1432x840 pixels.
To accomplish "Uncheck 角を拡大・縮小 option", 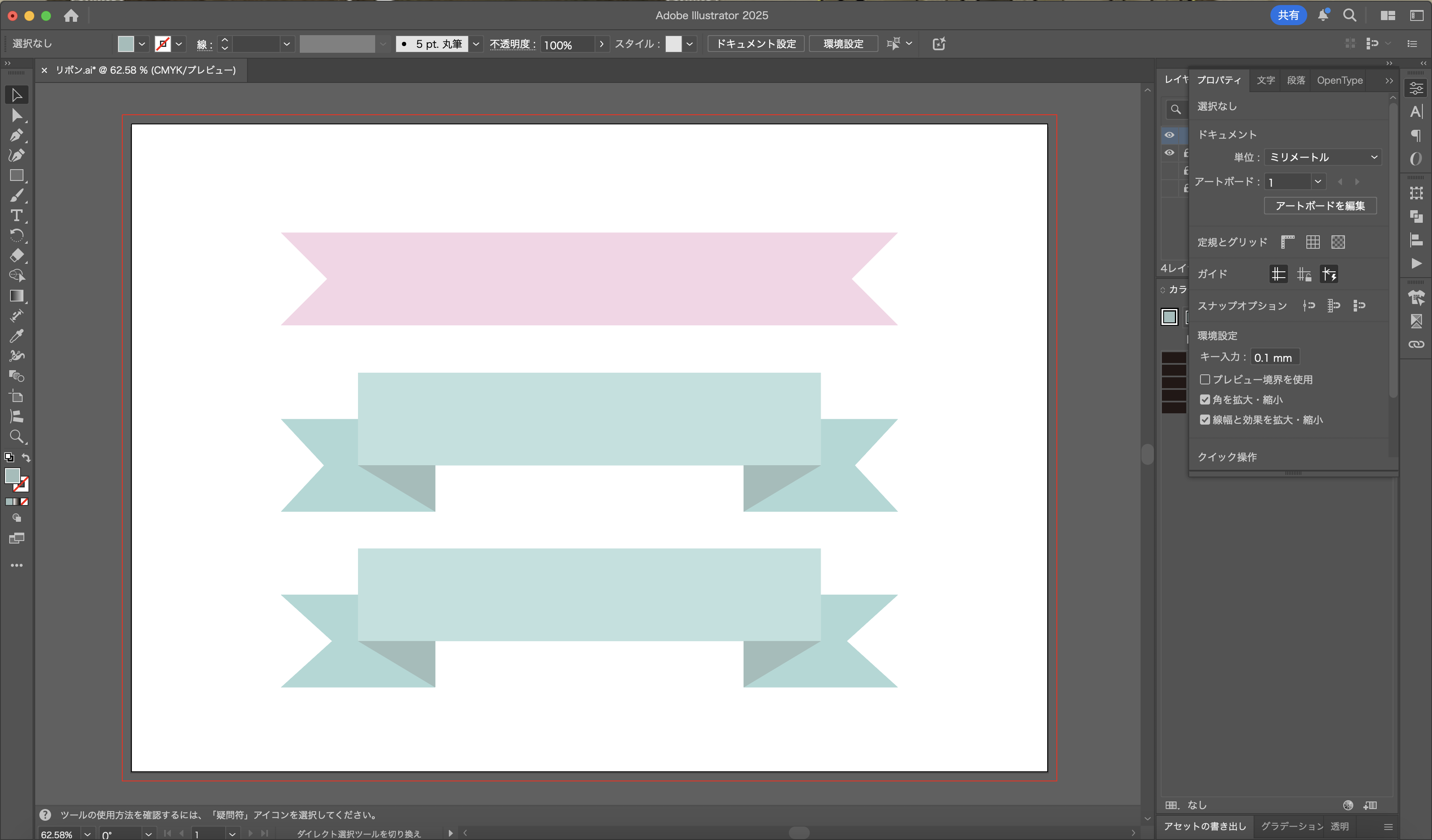I will (1205, 399).
